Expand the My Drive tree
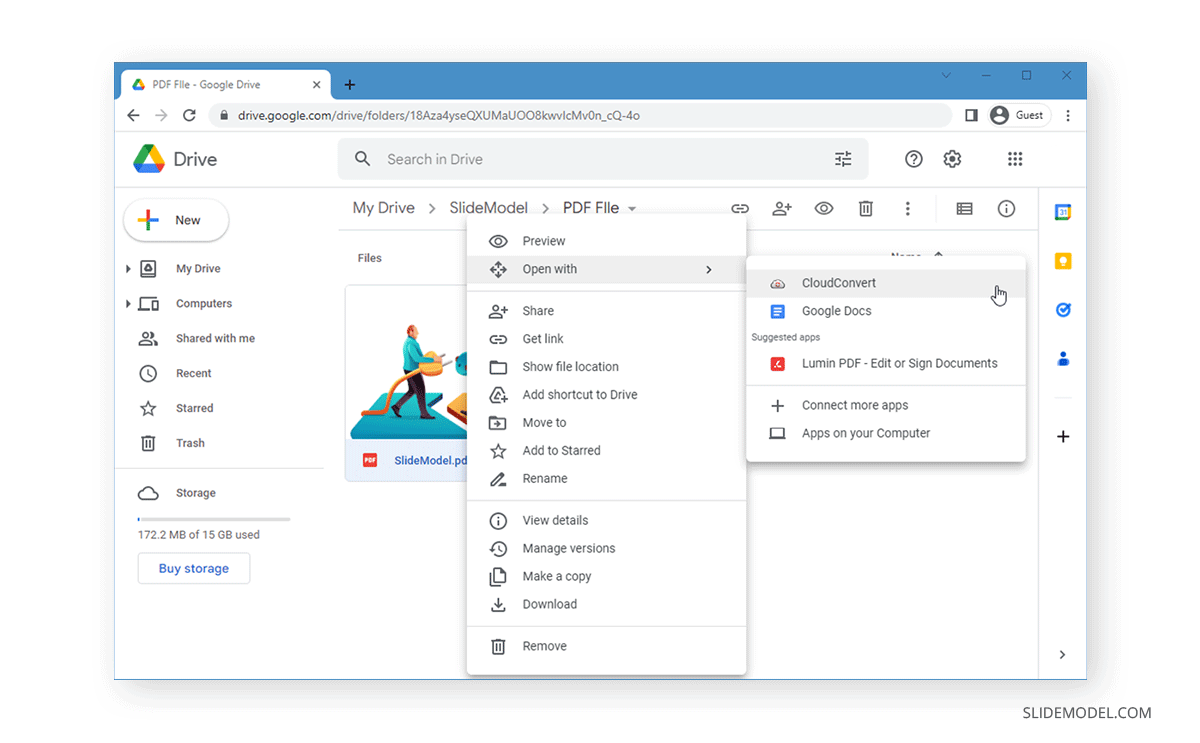 click(x=128, y=269)
